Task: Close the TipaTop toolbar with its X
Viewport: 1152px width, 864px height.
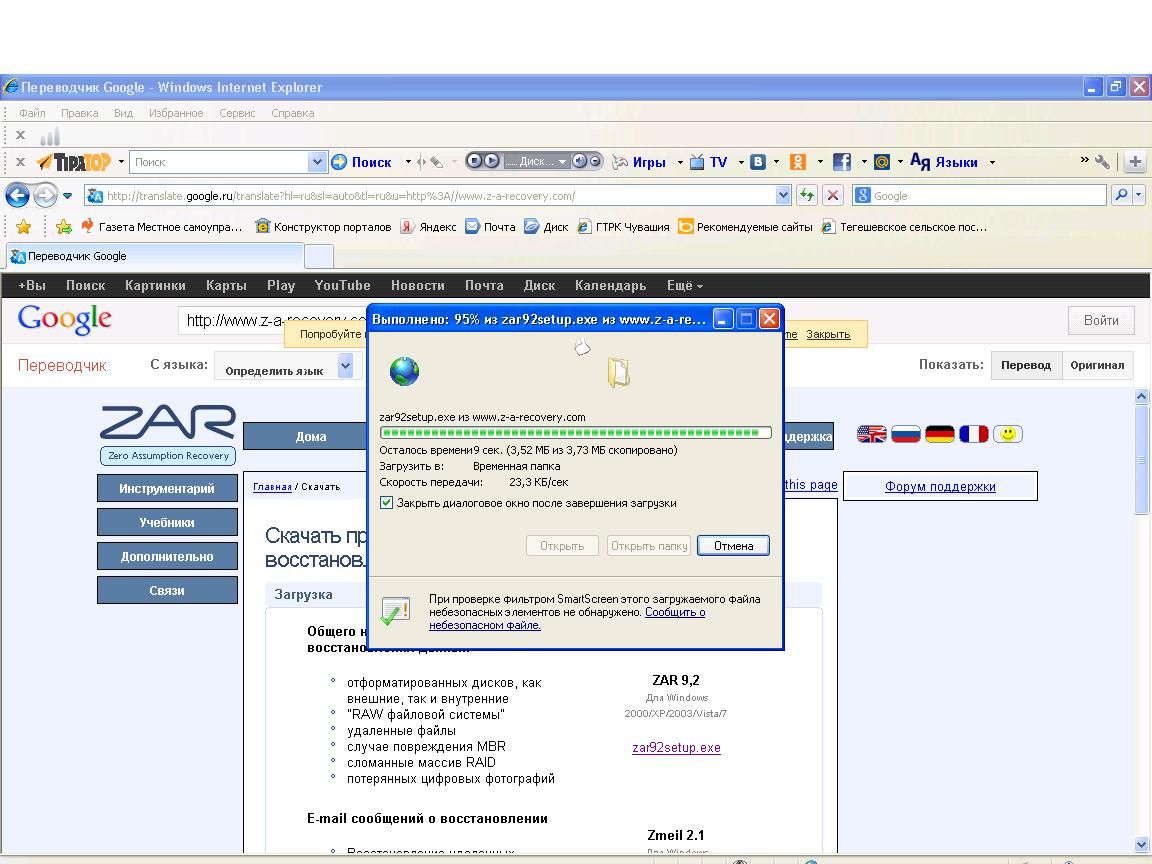Action: [x=21, y=162]
